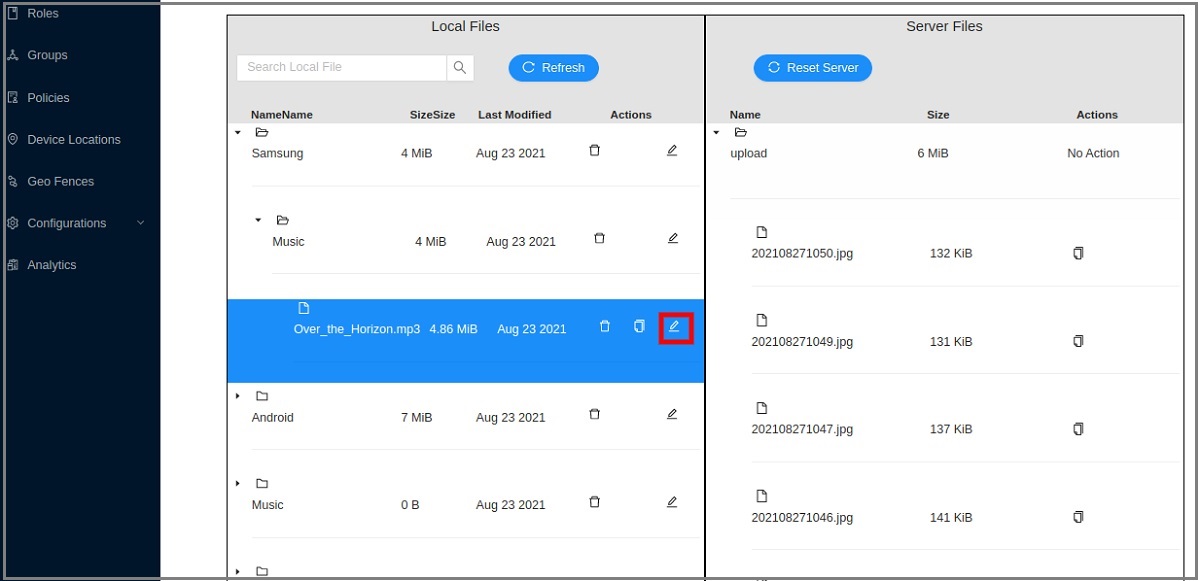1200x581 pixels.
Task: Expand the Android folder arrow
Action: (238, 396)
